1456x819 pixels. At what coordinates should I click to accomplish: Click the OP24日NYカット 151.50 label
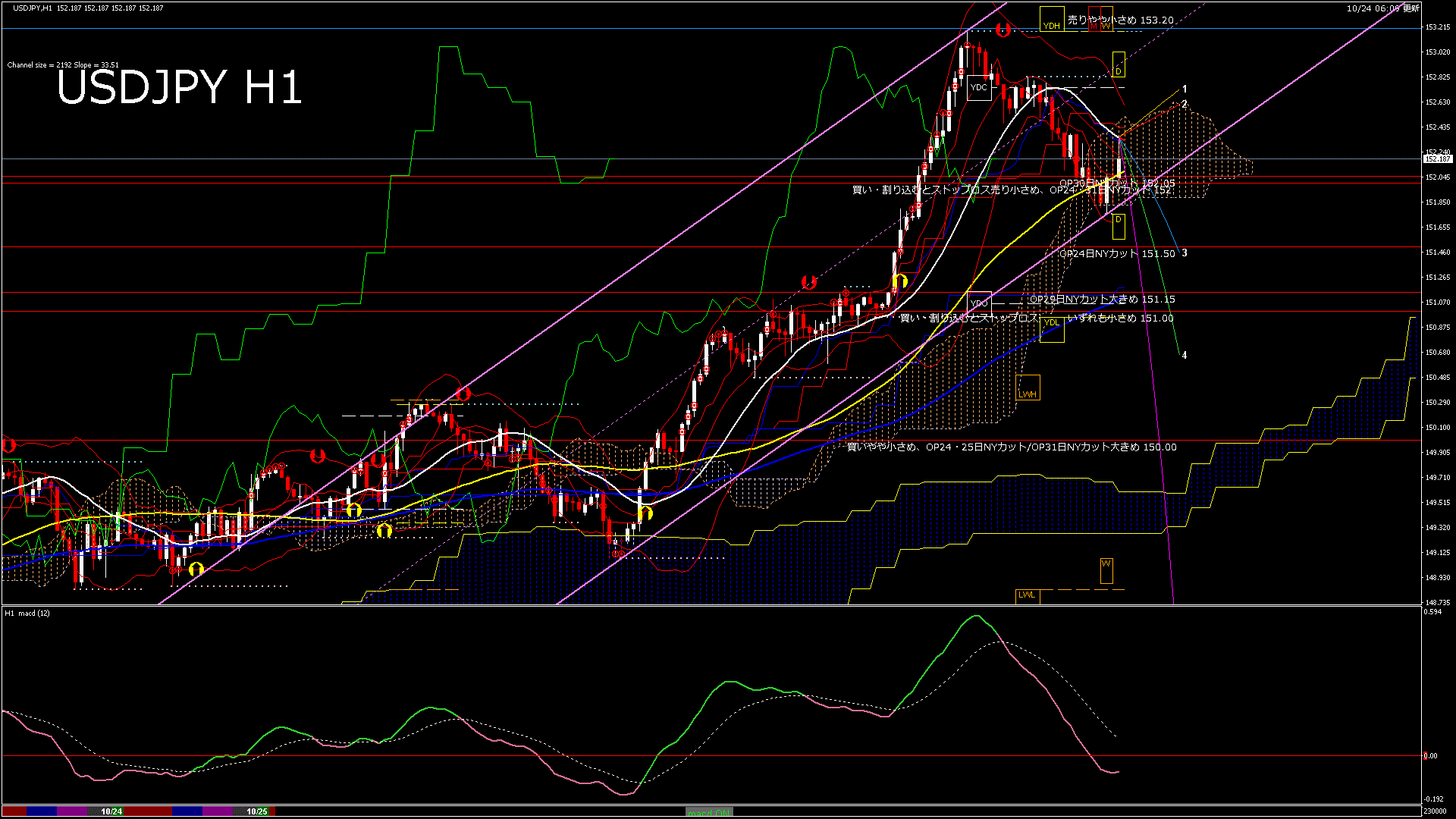pyautogui.click(x=1116, y=253)
